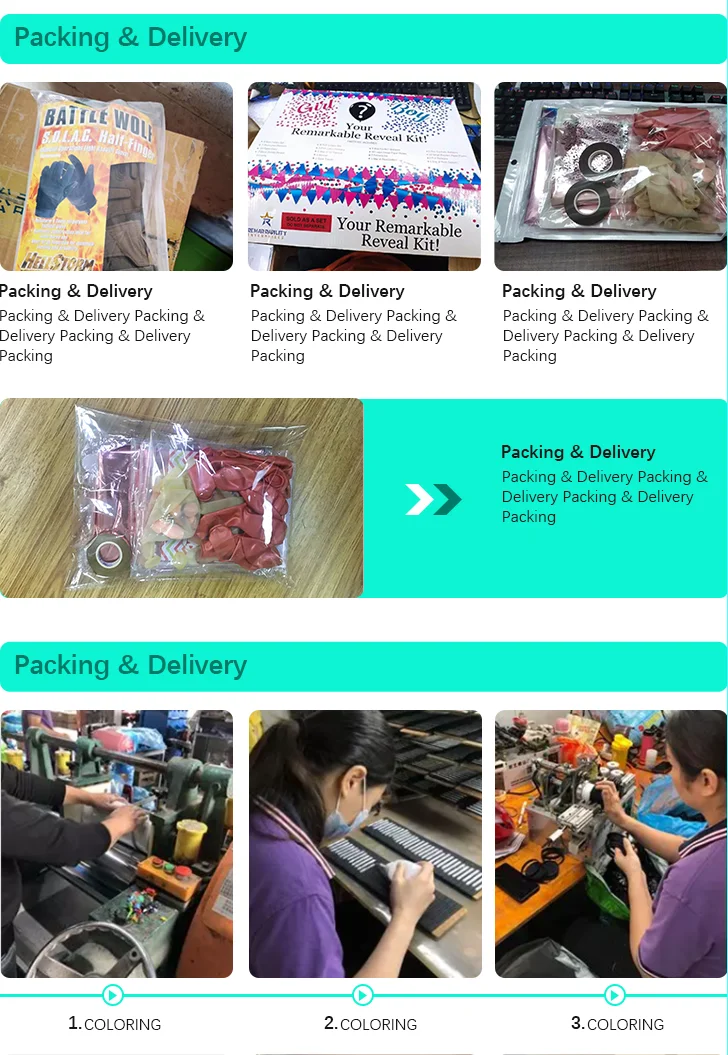Open the clear bag of red balloons photo

[182, 498]
